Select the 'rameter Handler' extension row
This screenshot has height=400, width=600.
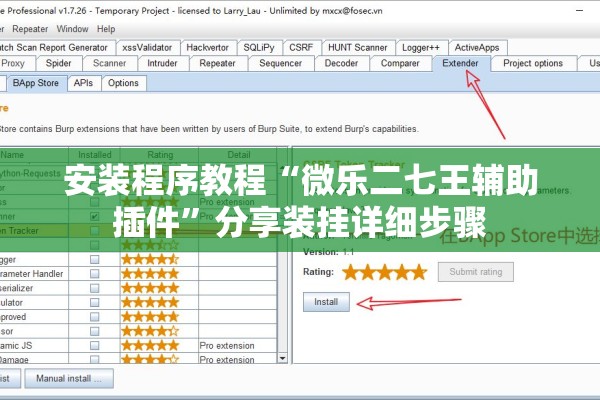138,274
